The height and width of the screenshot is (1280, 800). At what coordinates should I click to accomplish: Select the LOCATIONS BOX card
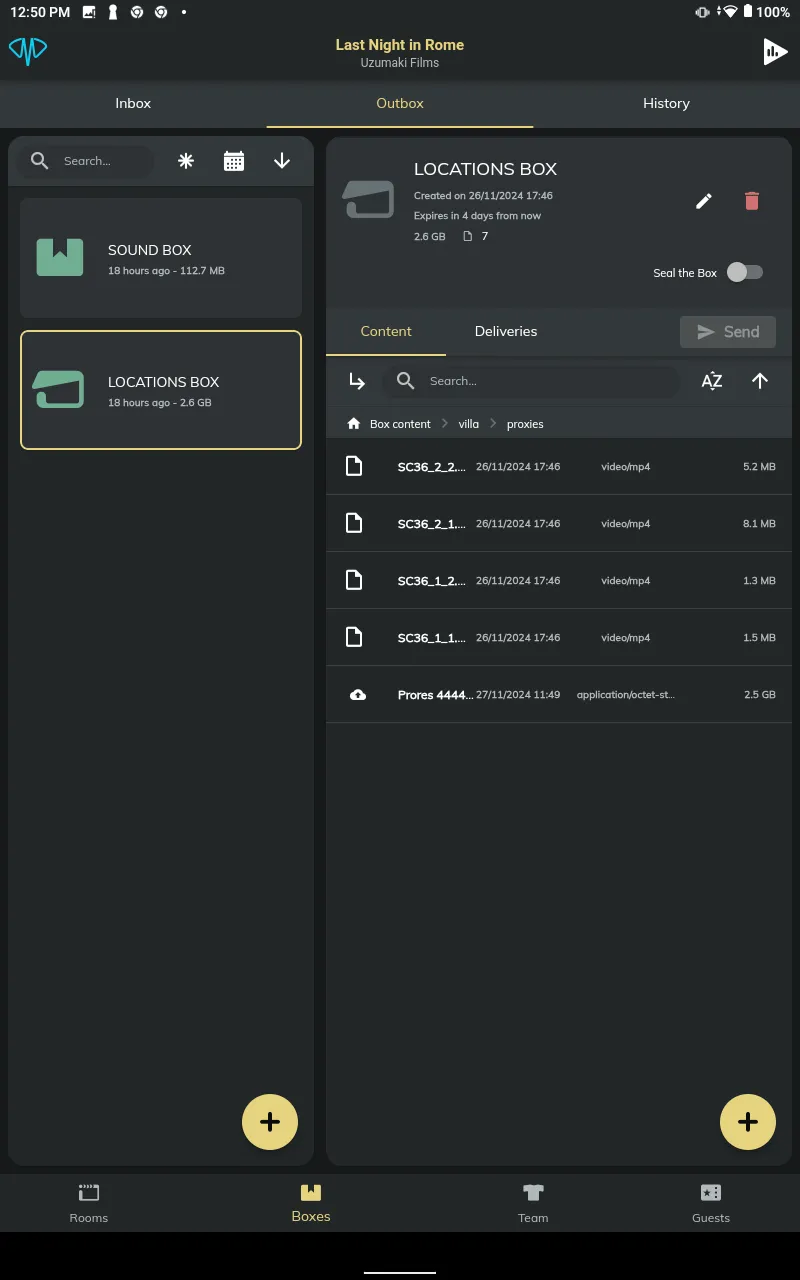coord(161,390)
